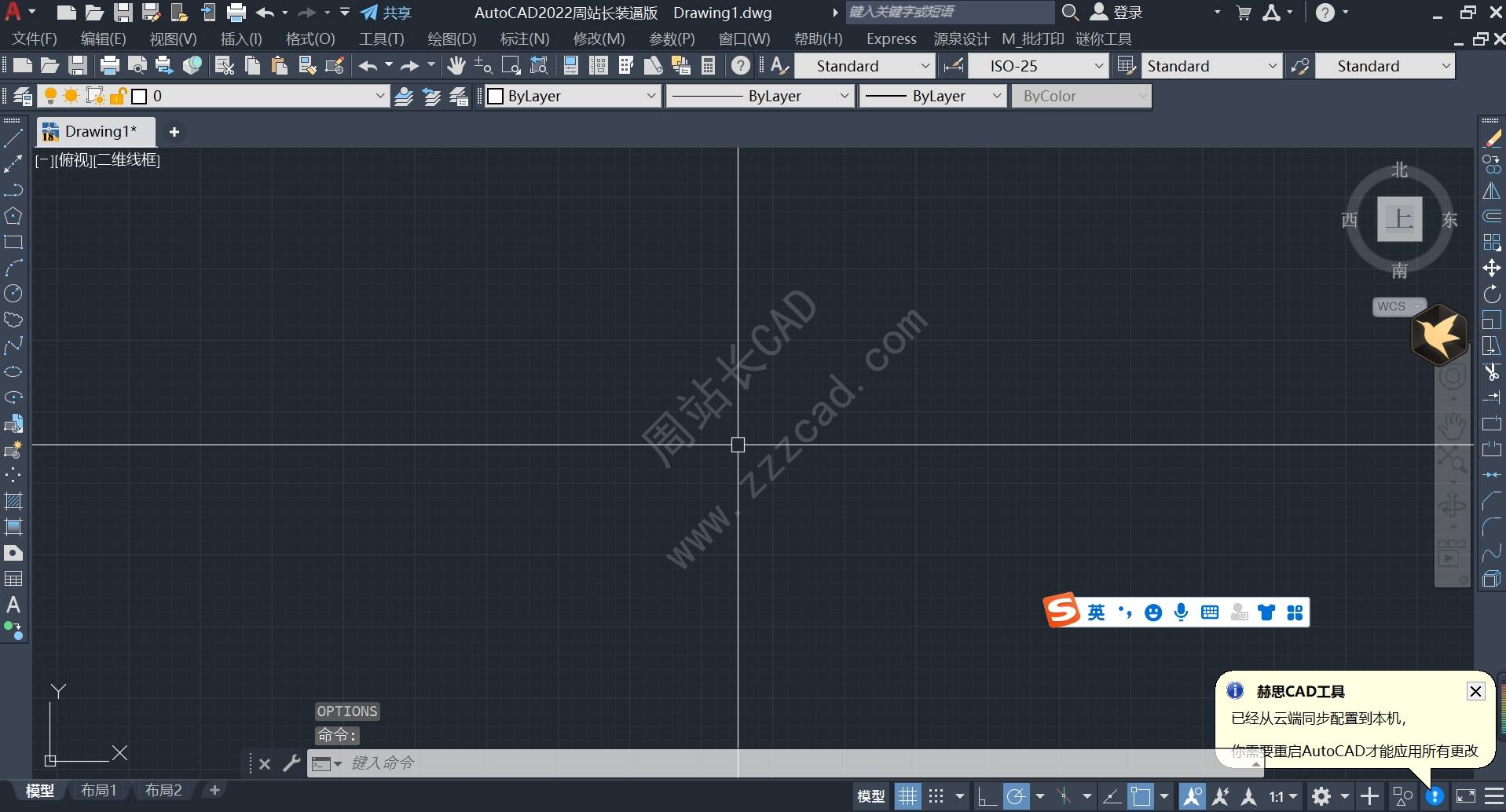
Task: Select the Circle drawing tool
Action: 13,294
